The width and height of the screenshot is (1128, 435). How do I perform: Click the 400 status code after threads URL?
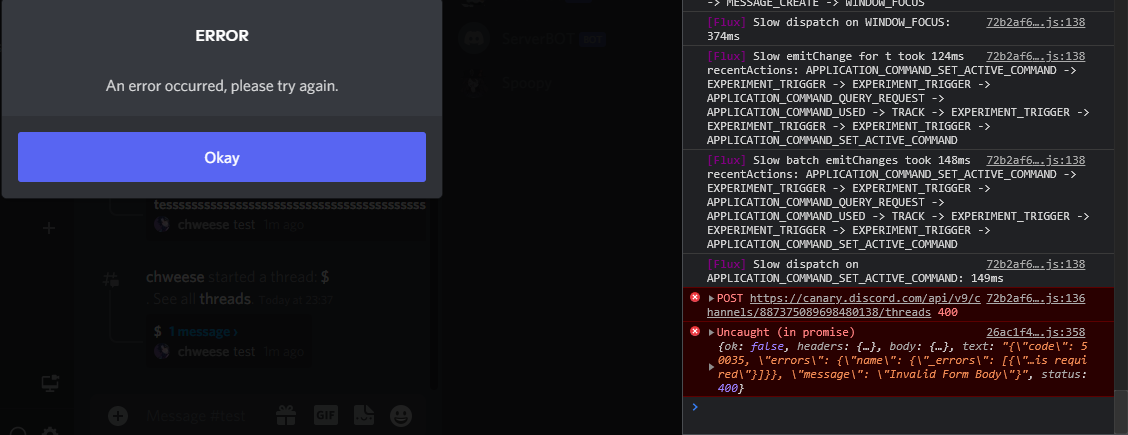point(947,313)
